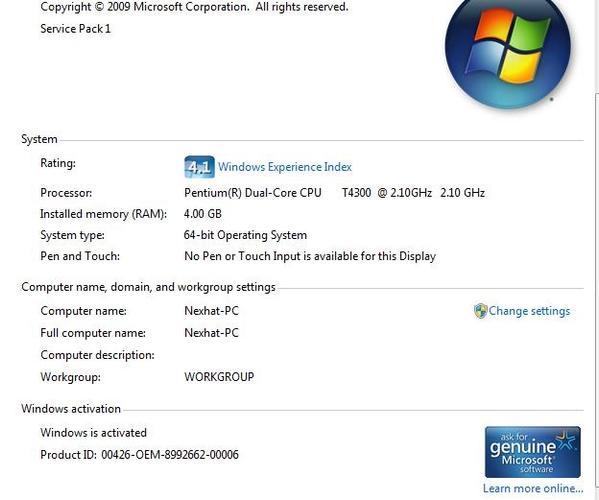599x500 pixels.
Task: Click the shield icon beside Change settings
Action: click(481, 311)
